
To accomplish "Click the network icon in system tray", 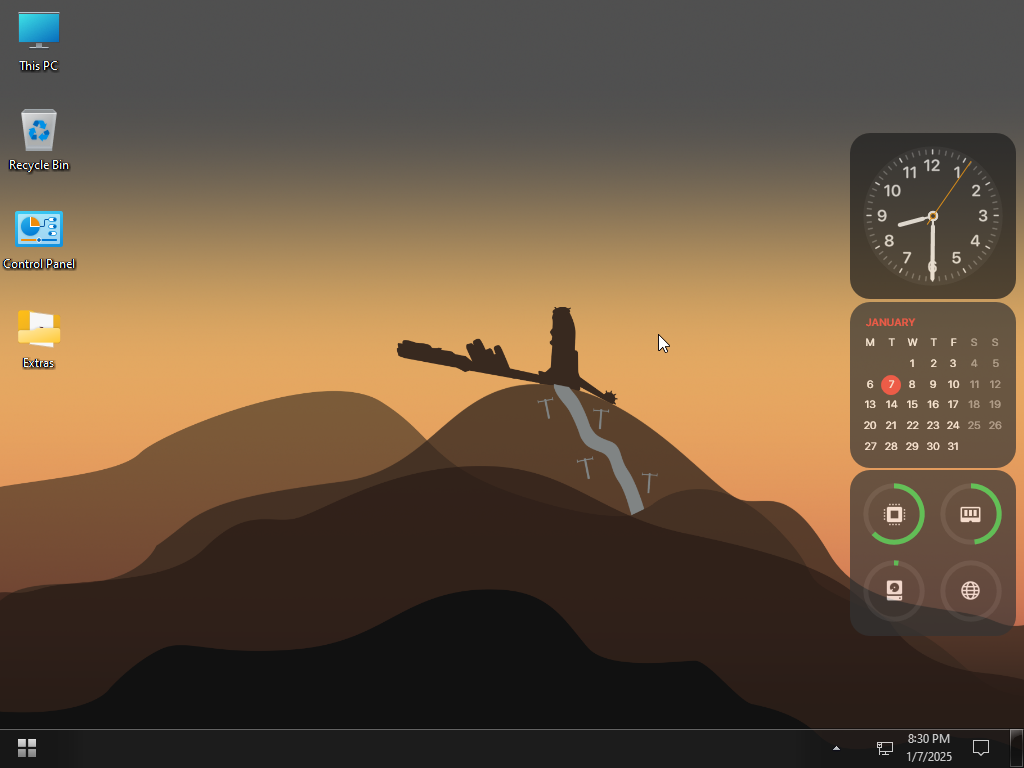I will (885, 748).
